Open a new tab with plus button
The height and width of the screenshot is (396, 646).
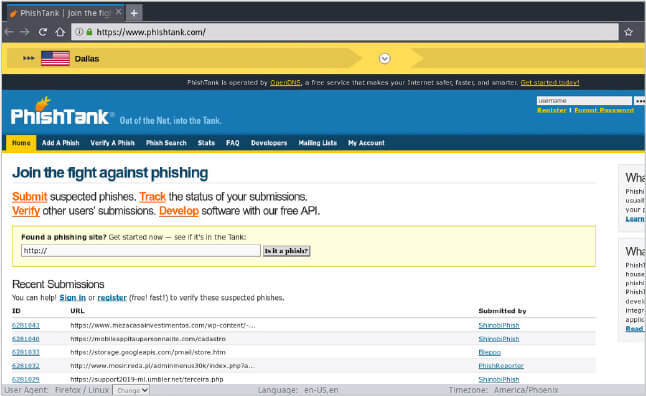pyautogui.click(x=134, y=13)
